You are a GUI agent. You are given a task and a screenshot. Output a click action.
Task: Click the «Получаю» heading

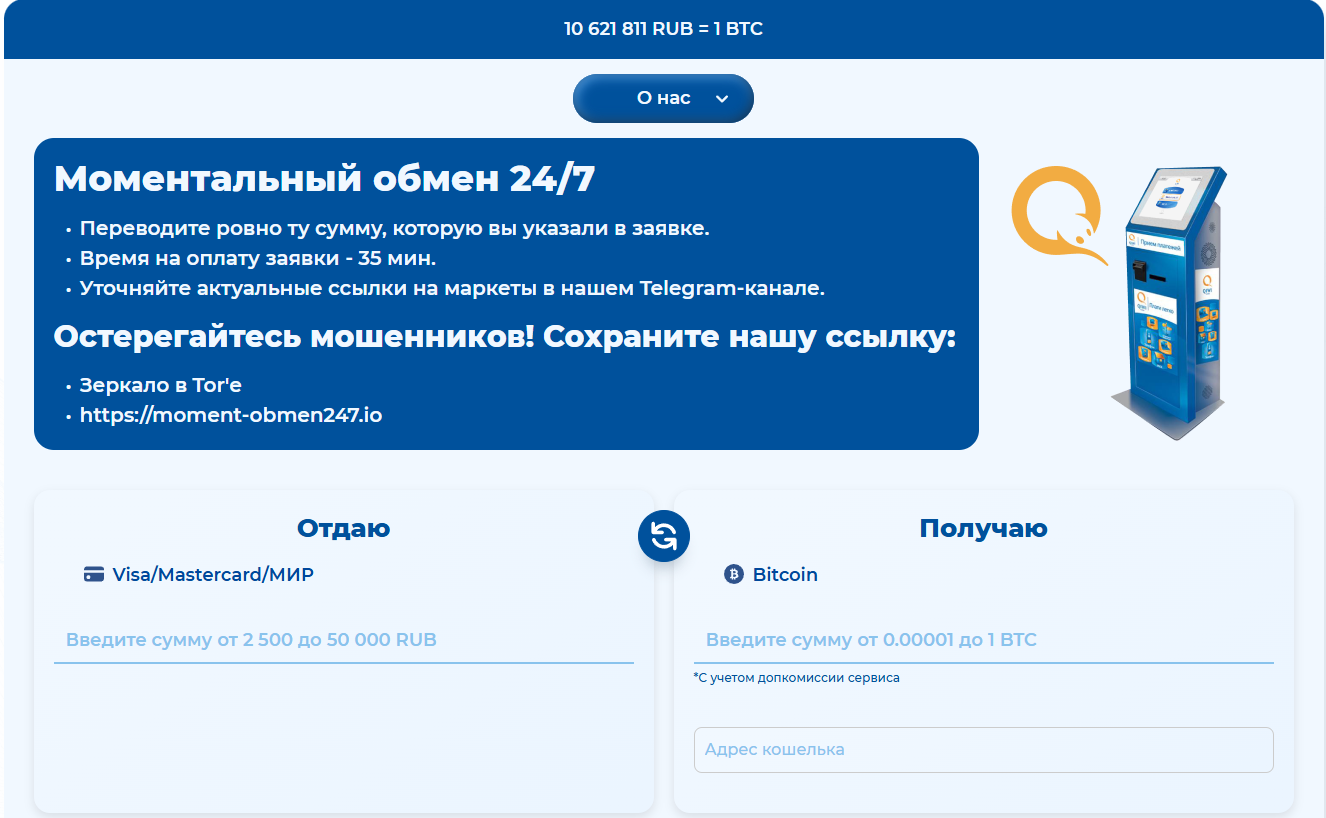[984, 528]
